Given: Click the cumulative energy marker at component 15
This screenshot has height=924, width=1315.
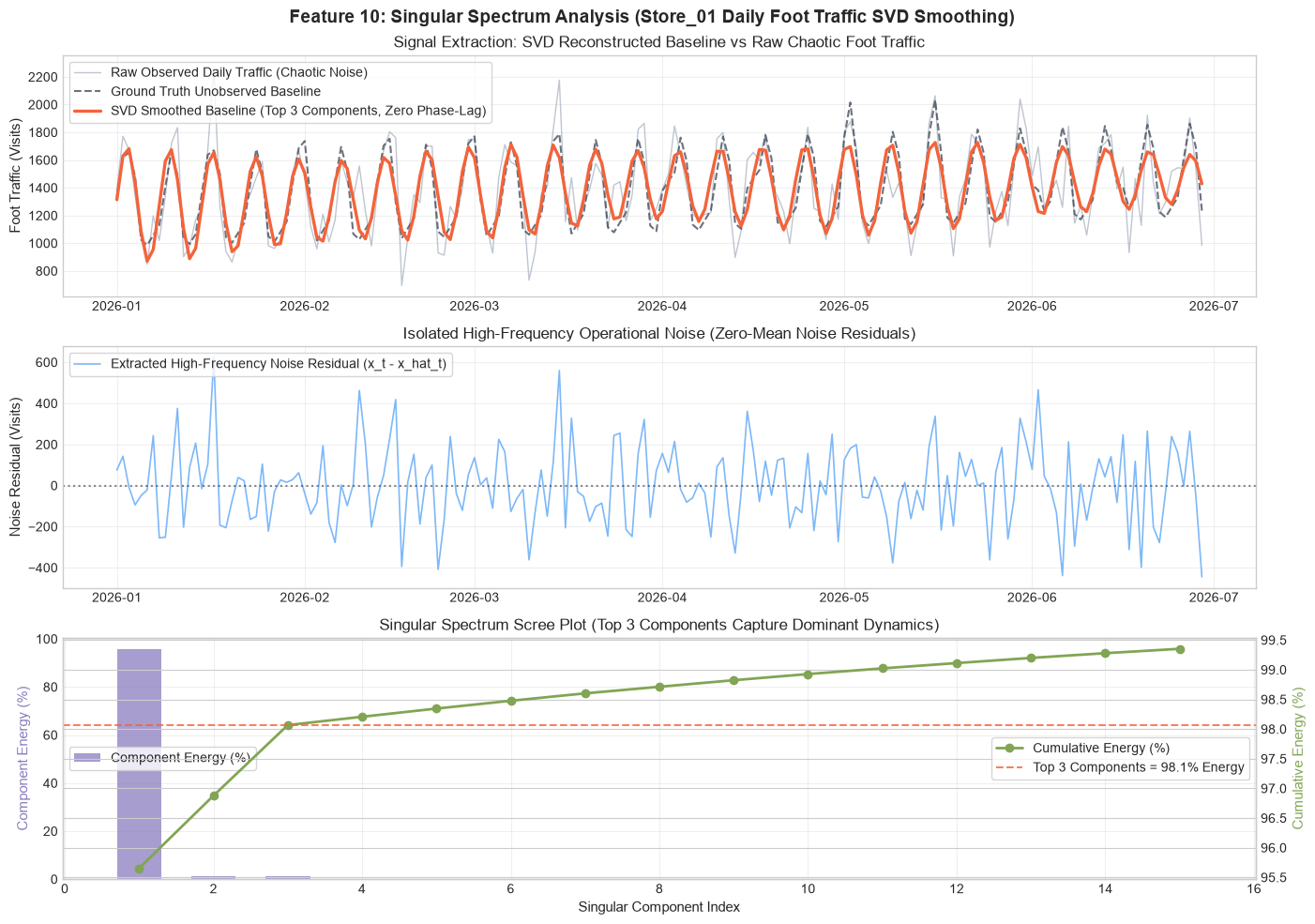Looking at the screenshot, I should [x=1180, y=649].
